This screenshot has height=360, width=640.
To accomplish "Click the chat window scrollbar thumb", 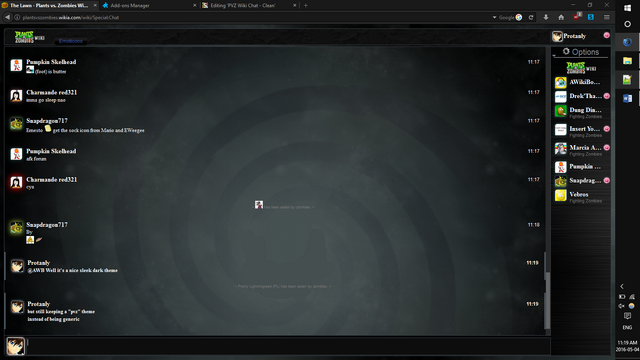I will pyautogui.click(x=547, y=300).
